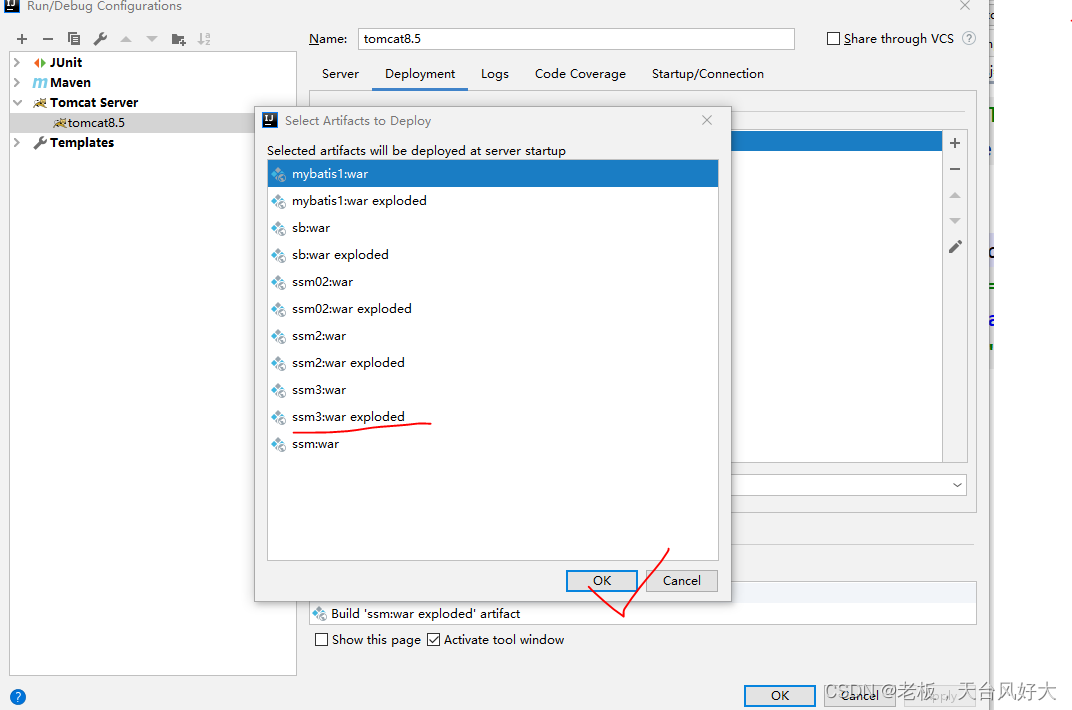Select ssm02:war exploded artifact
Screen dimensions: 1072x710
[493, 309]
